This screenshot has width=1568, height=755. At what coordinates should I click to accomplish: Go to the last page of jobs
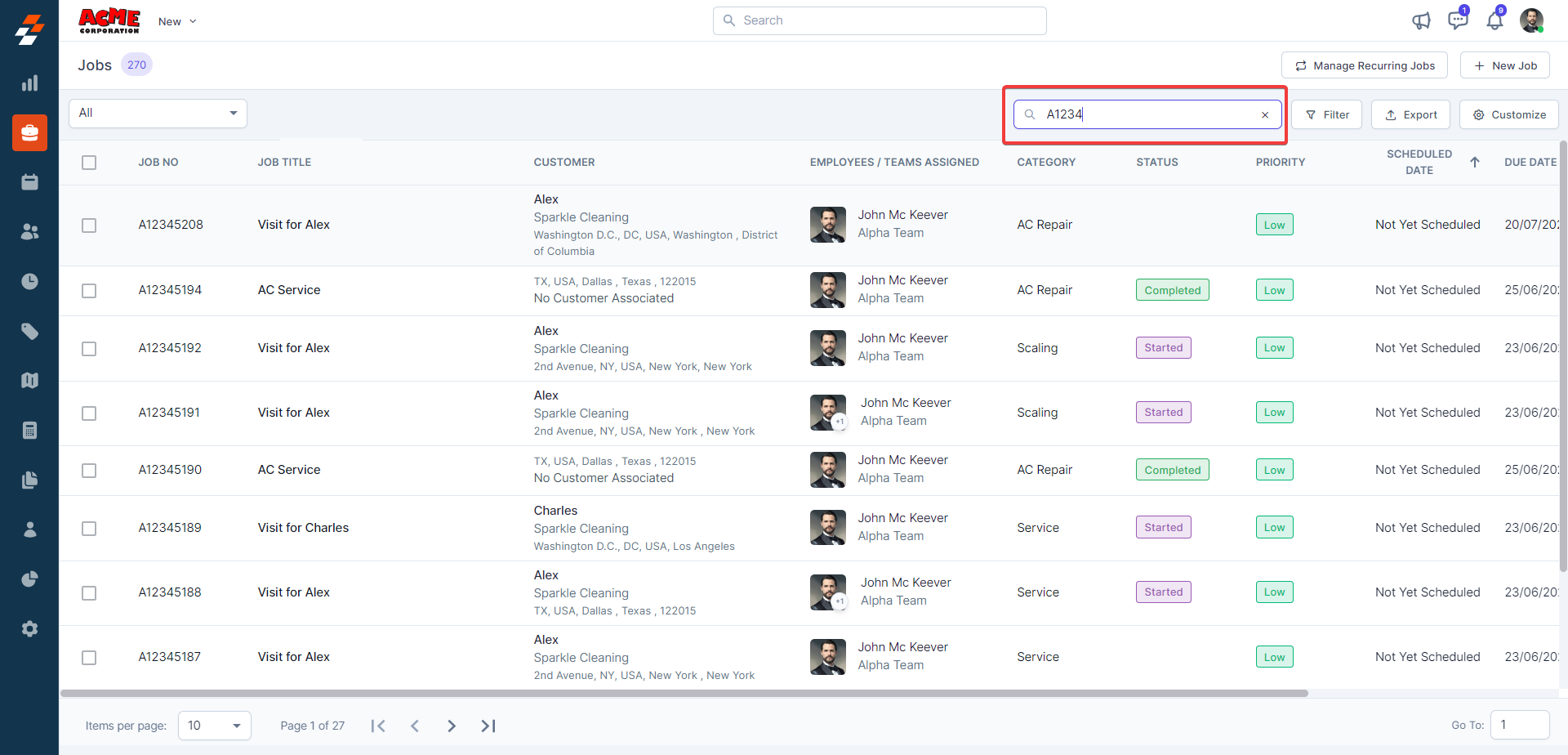488,726
